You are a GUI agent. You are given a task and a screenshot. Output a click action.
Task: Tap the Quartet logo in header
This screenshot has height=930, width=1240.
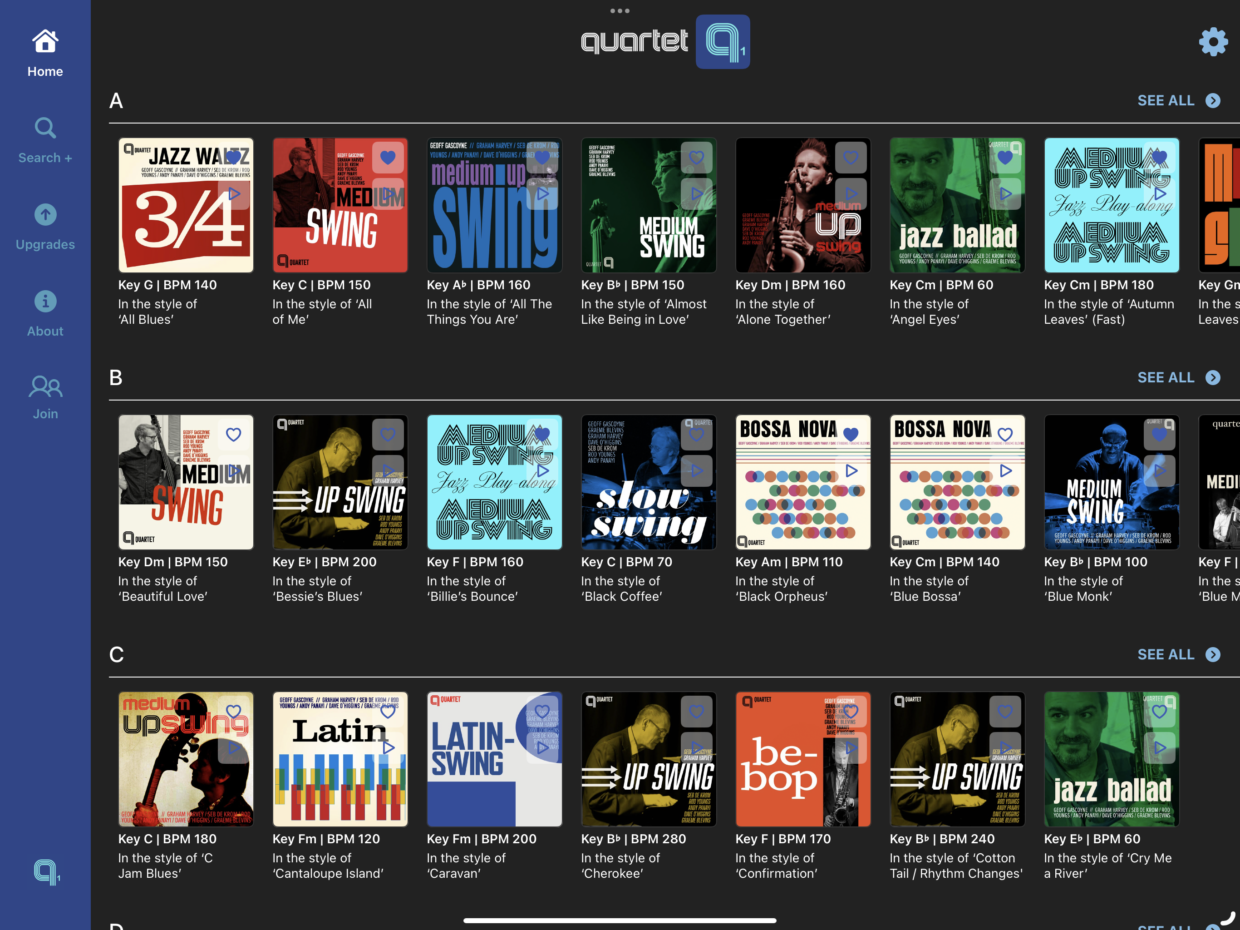(x=664, y=42)
